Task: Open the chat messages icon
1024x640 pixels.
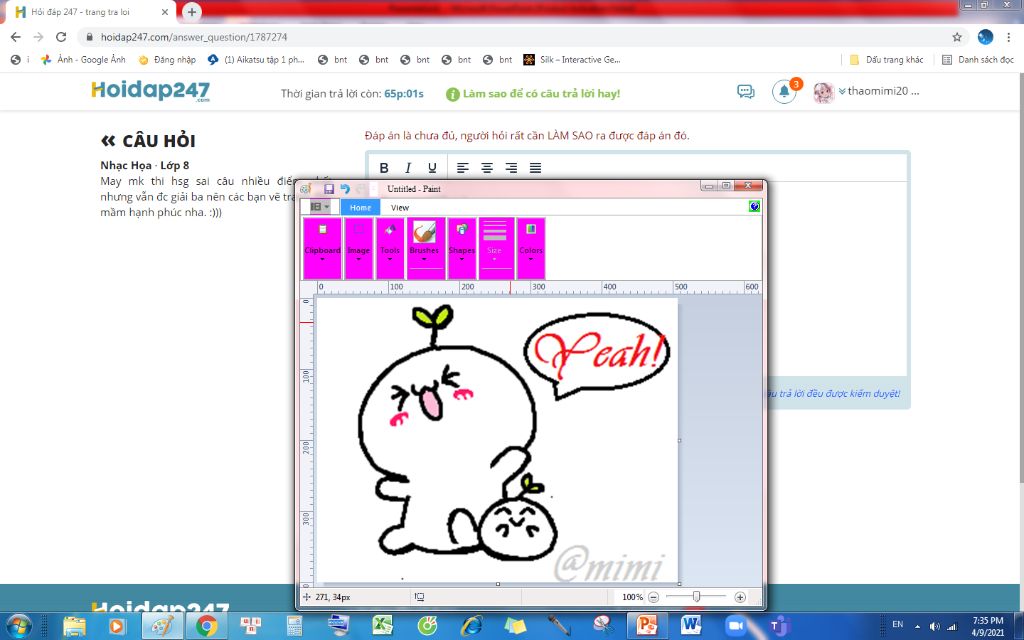Action: pos(745,91)
